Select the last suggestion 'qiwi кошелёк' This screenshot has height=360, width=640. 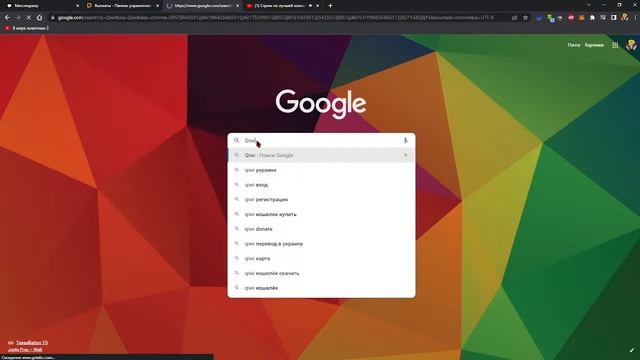[x=322, y=288]
